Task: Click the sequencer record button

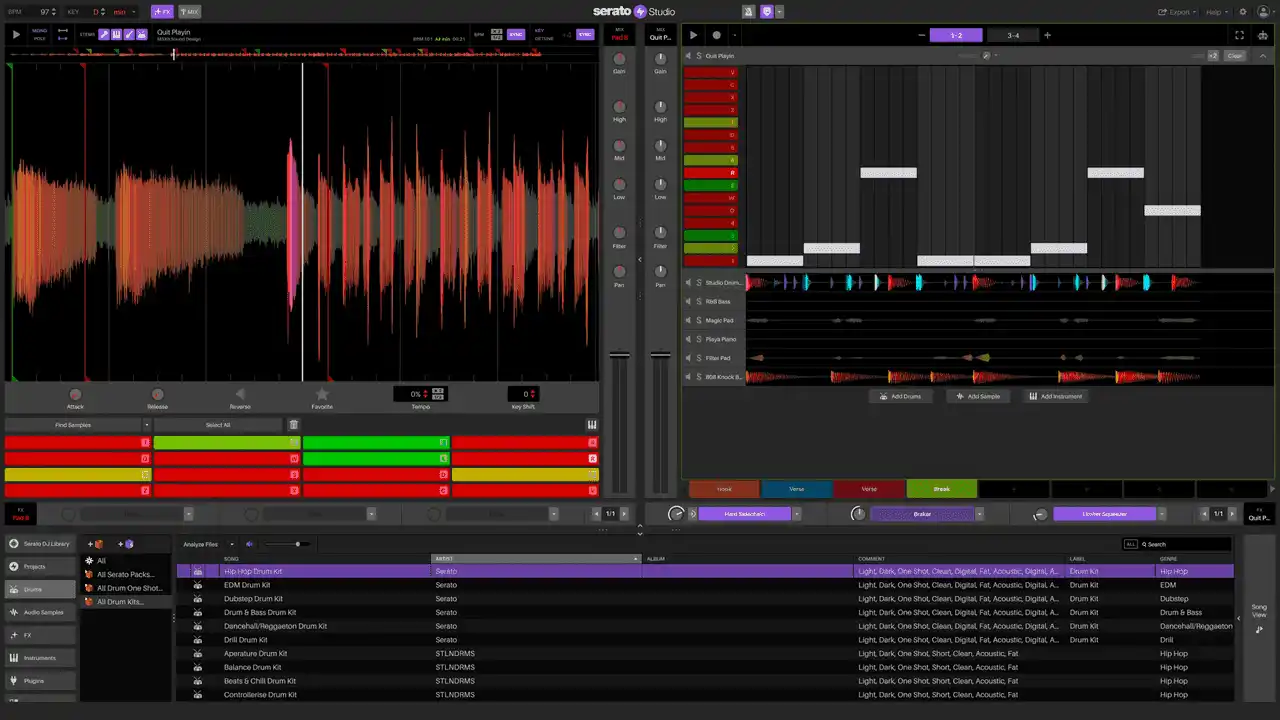Action: tap(716, 35)
